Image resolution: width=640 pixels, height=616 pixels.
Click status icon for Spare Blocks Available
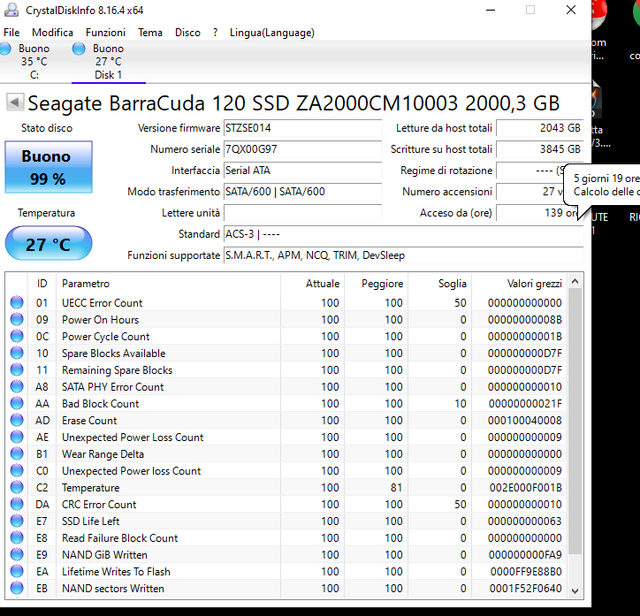pos(17,353)
